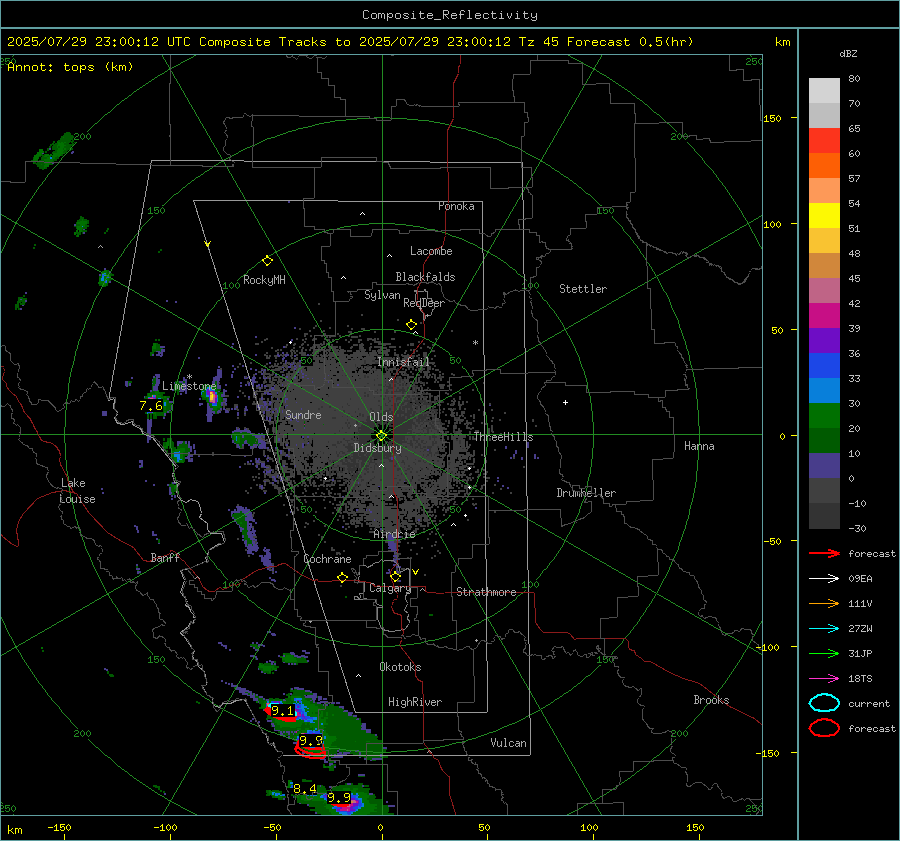Click the Blackfalds town label
Viewport: 900px width, 841px height.
425,277
